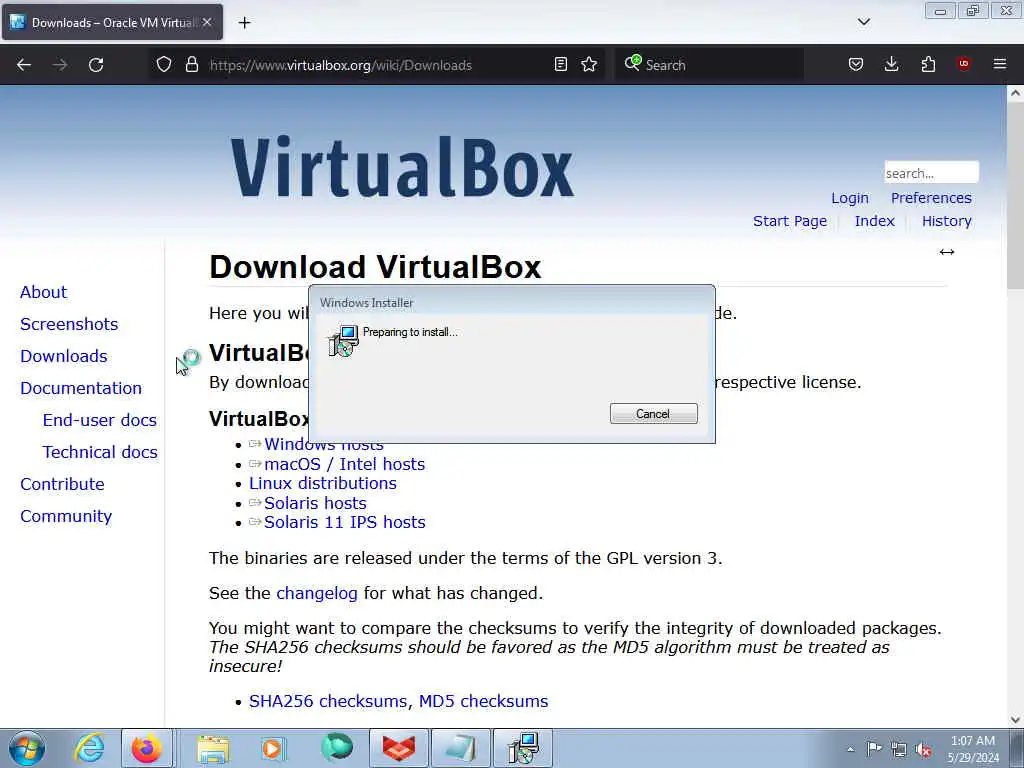This screenshot has width=1024, height=768.
Task: Open the Login link
Action: click(x=850, y=198)
